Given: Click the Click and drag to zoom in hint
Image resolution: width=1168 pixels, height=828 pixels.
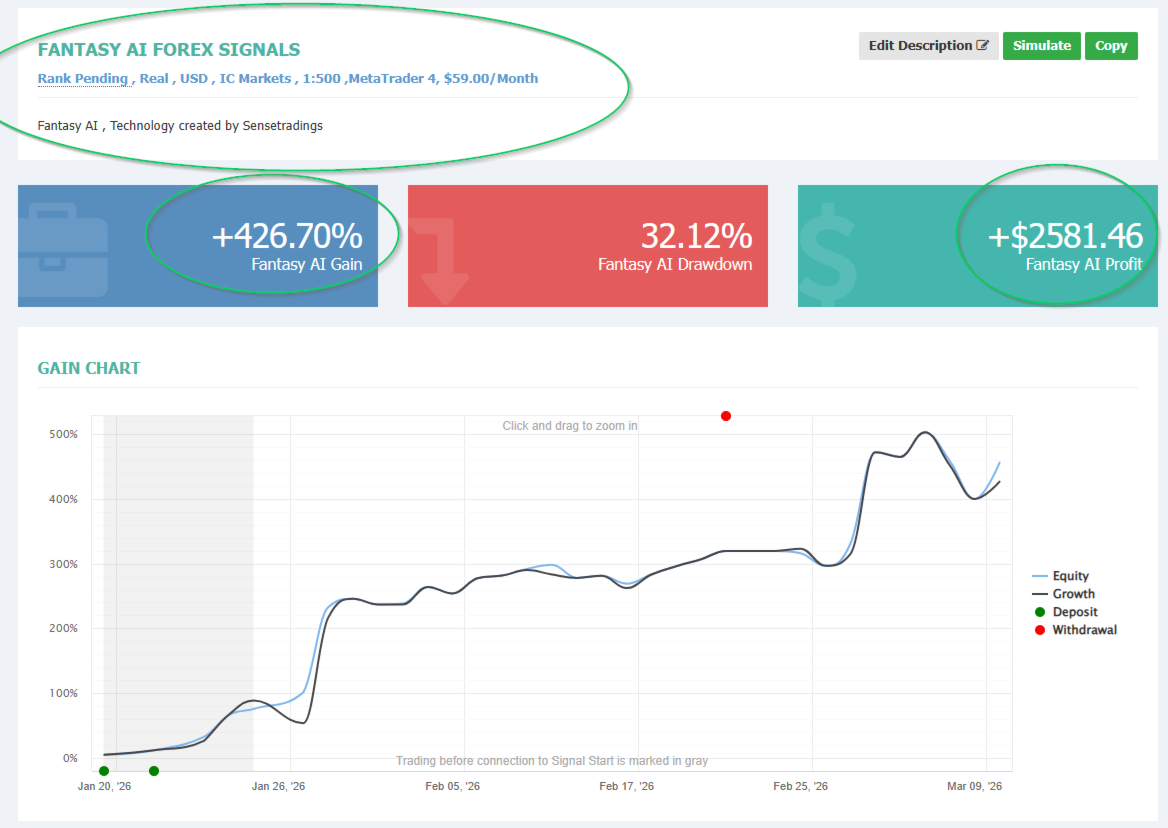Looking at the screenshot, I should point(570,426).
